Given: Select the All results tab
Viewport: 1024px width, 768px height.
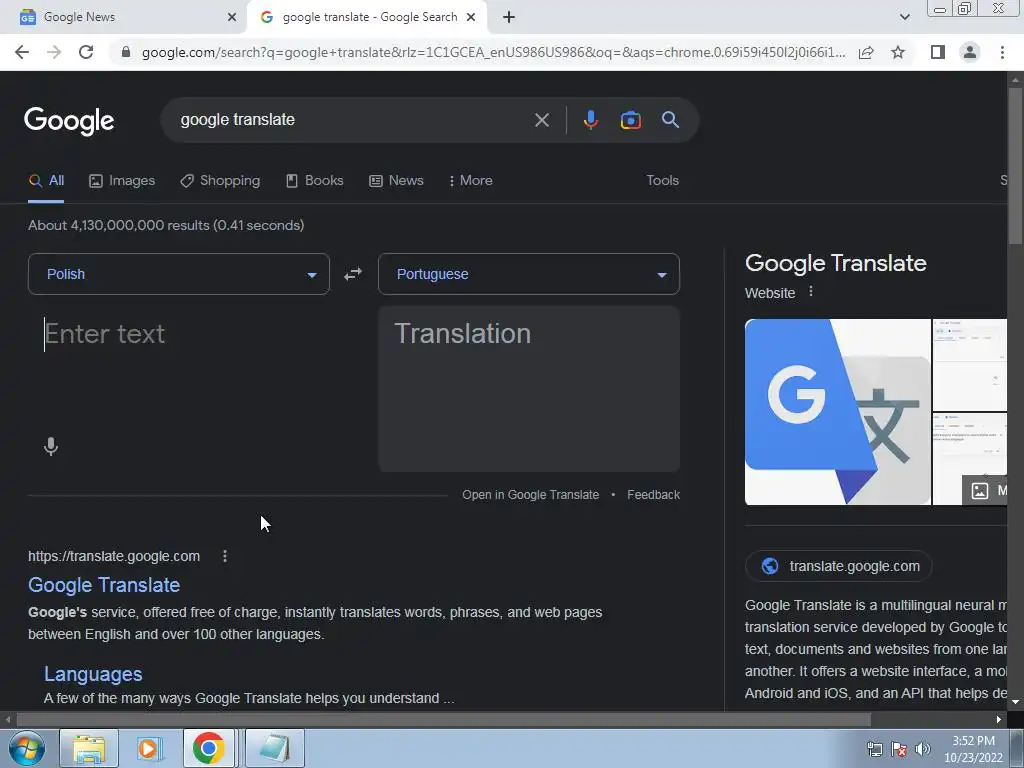Looking at the screenshot, I should click(x=46, y=180).
